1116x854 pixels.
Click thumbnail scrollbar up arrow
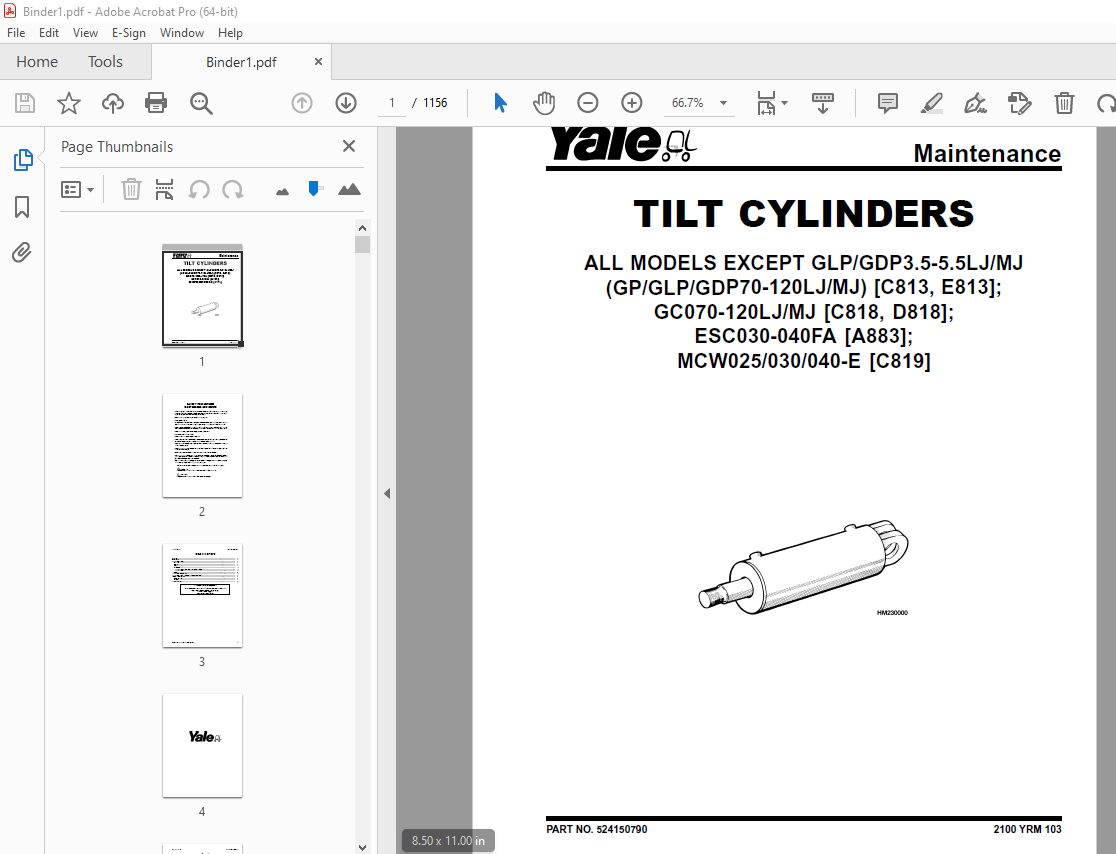click(362, 228)
